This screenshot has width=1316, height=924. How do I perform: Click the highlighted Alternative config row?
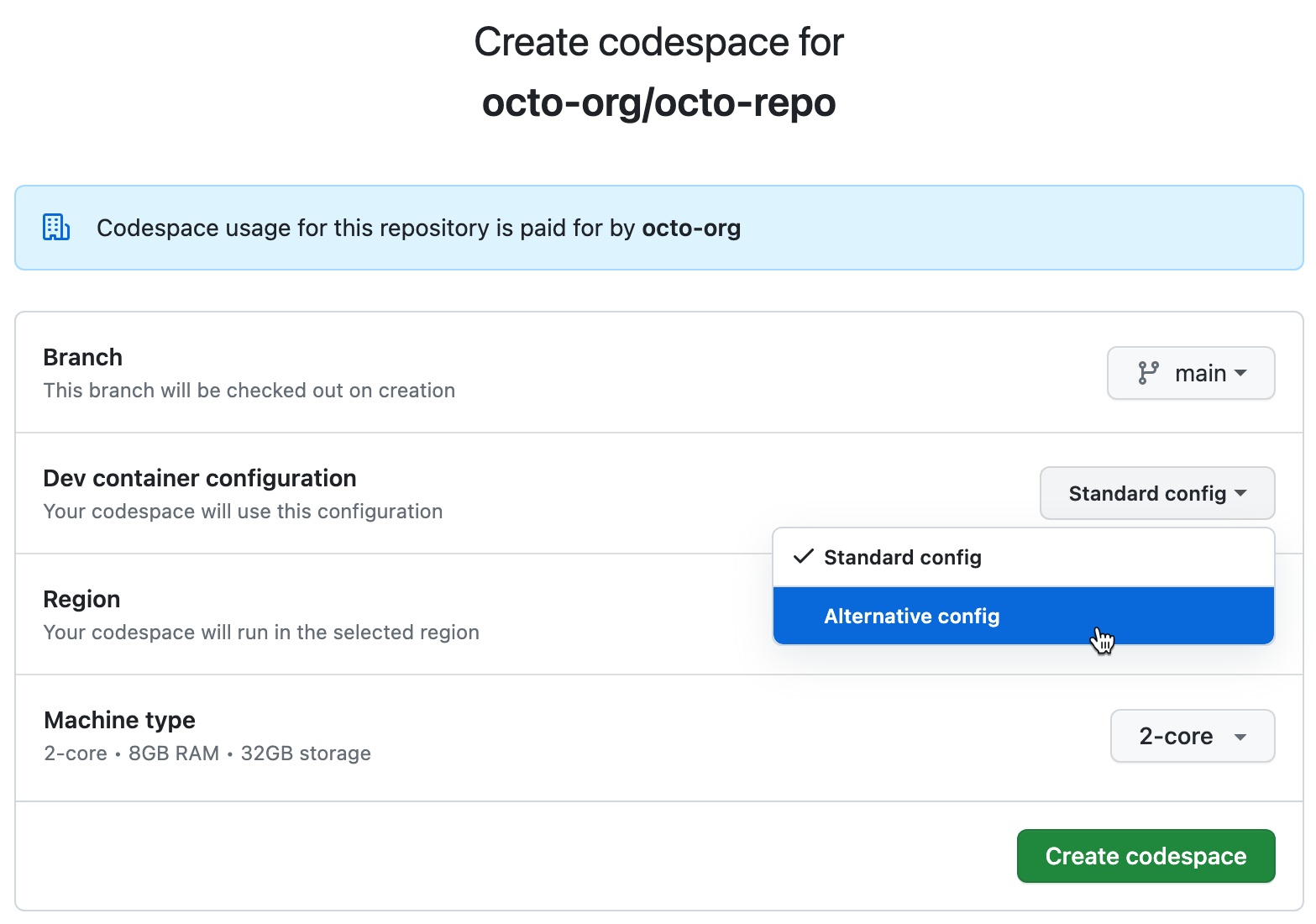(912, 616)
